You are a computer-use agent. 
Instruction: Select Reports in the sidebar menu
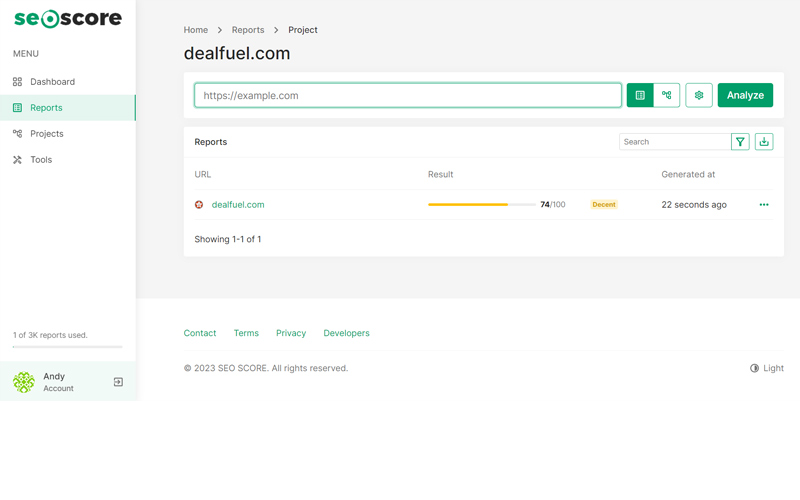(x=68, y=108)
